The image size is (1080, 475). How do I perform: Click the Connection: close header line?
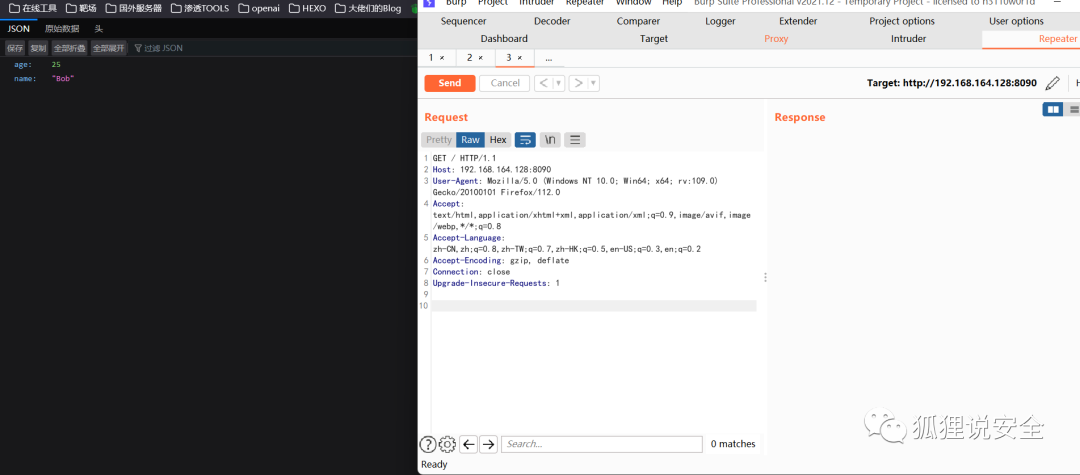[x=471, y=272]
